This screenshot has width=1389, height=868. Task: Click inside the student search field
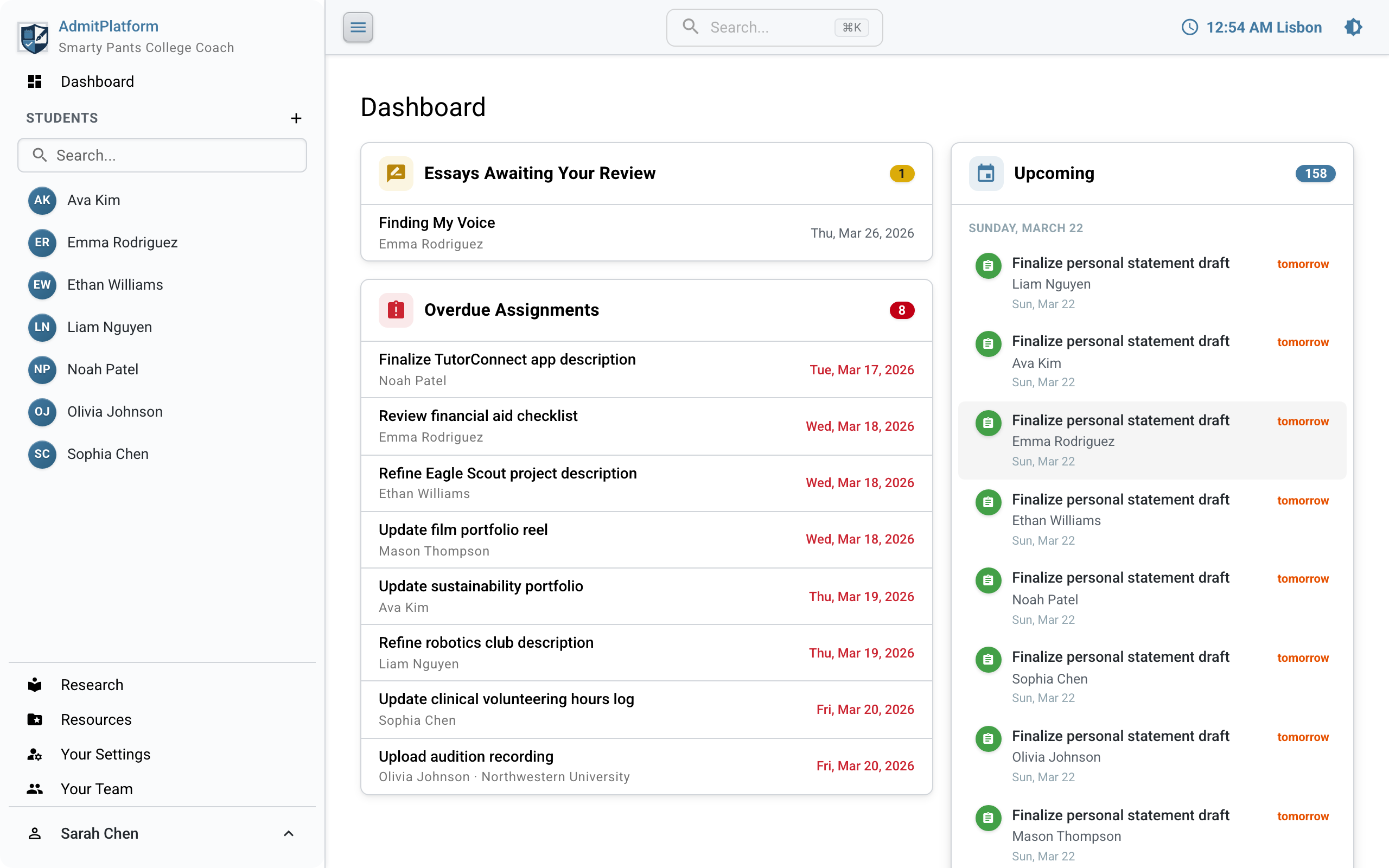[x=162, y=155]
